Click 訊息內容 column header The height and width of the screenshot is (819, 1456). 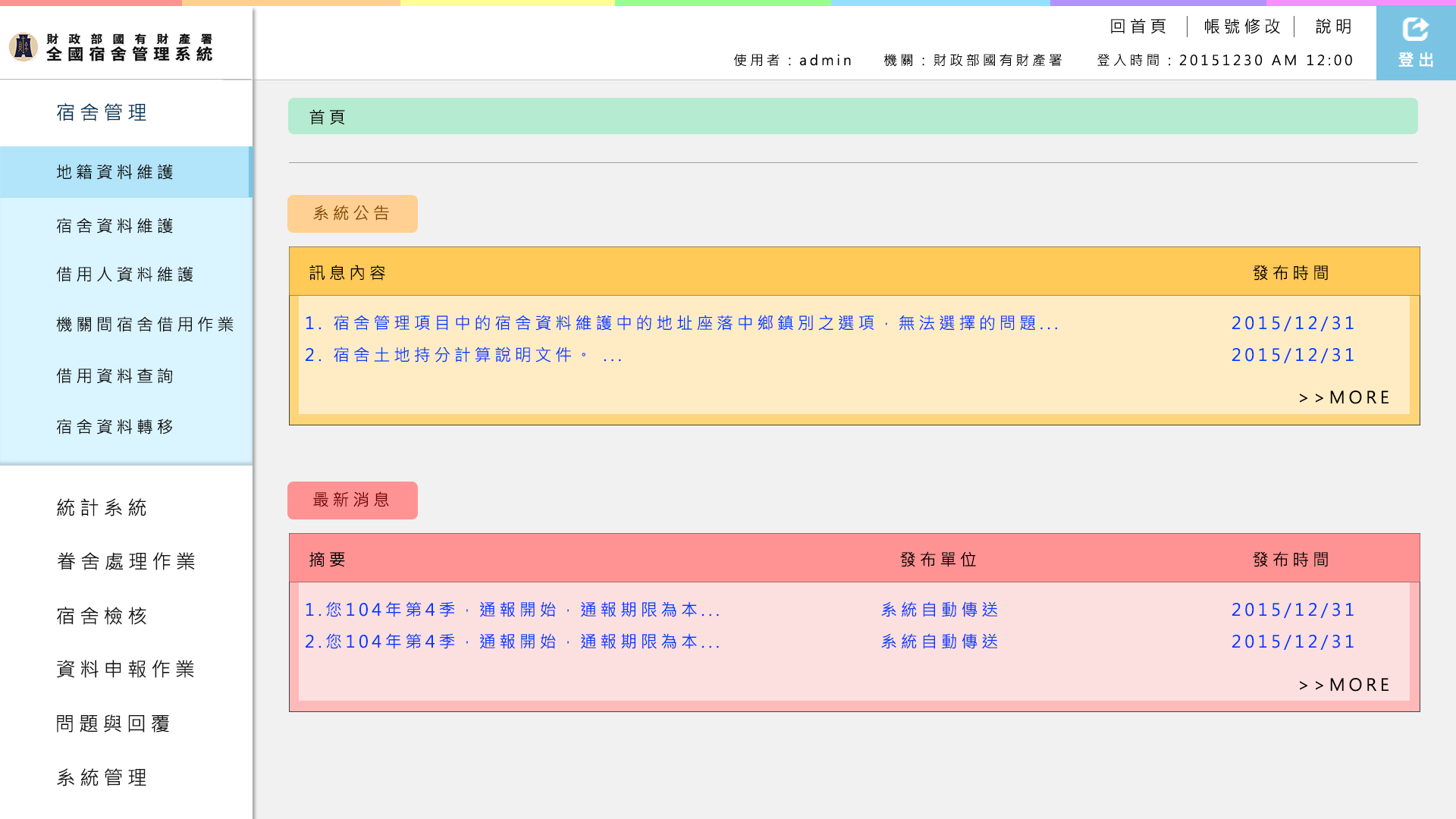click(x=347, y=273)
